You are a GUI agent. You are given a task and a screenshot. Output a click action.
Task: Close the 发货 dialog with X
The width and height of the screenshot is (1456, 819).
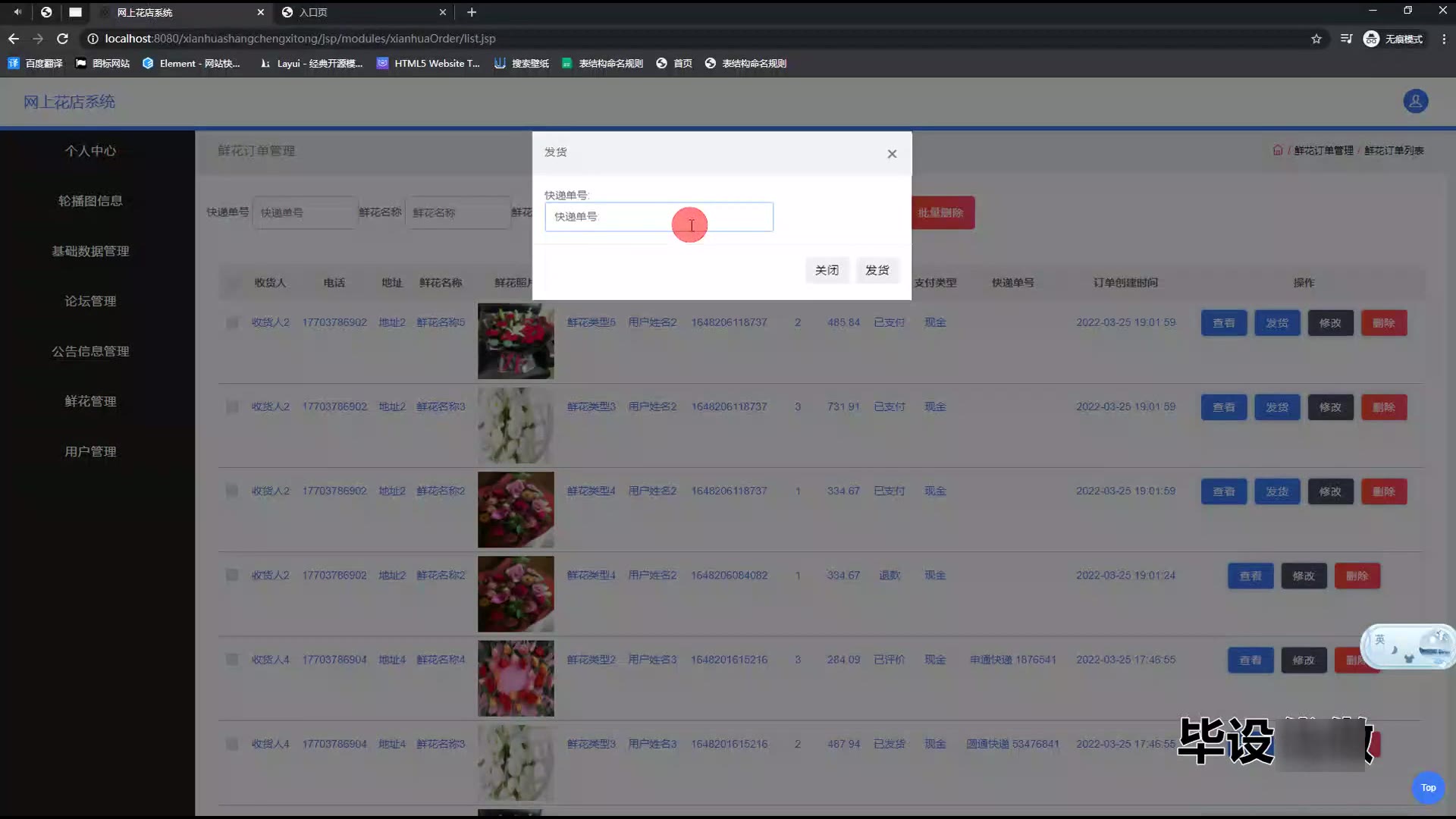892,154
